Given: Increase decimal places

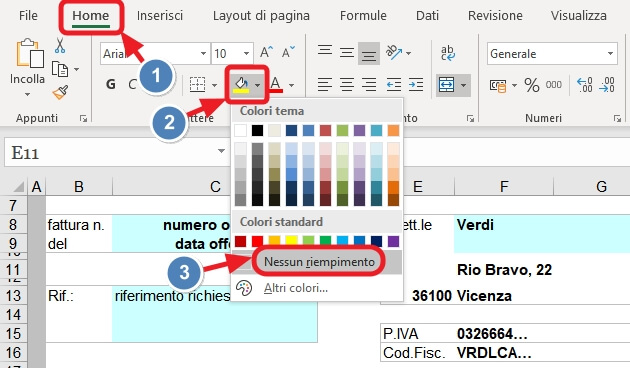Looking at the screenshot, I should tap(585, 85).
